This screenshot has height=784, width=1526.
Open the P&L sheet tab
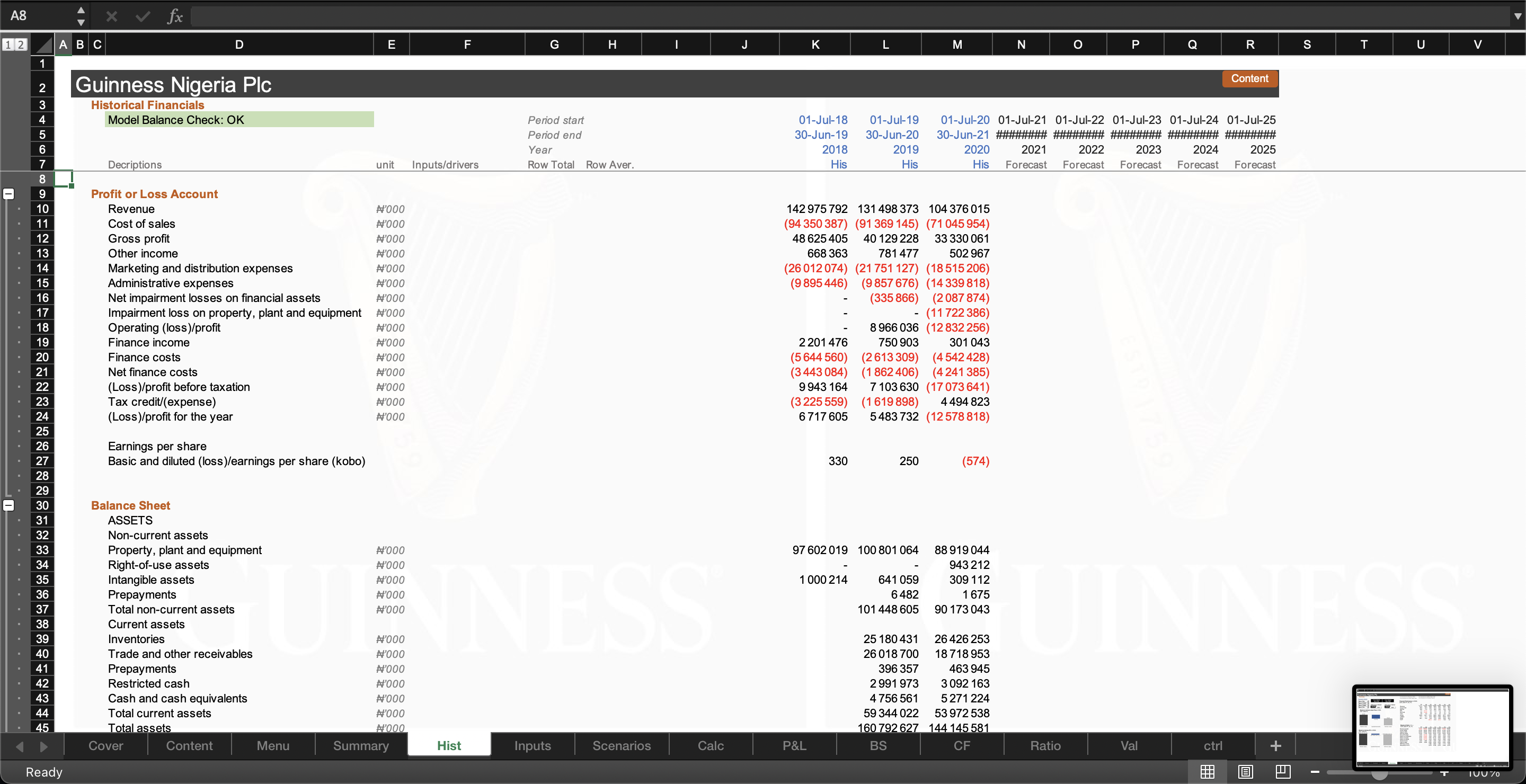[x=794, y=745]
